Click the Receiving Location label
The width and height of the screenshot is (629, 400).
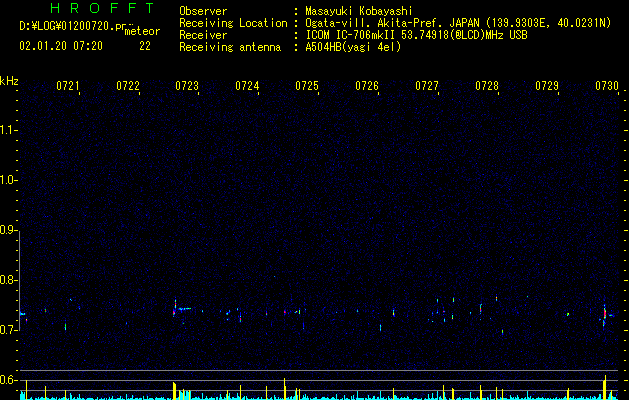click(x=233, y=23)
